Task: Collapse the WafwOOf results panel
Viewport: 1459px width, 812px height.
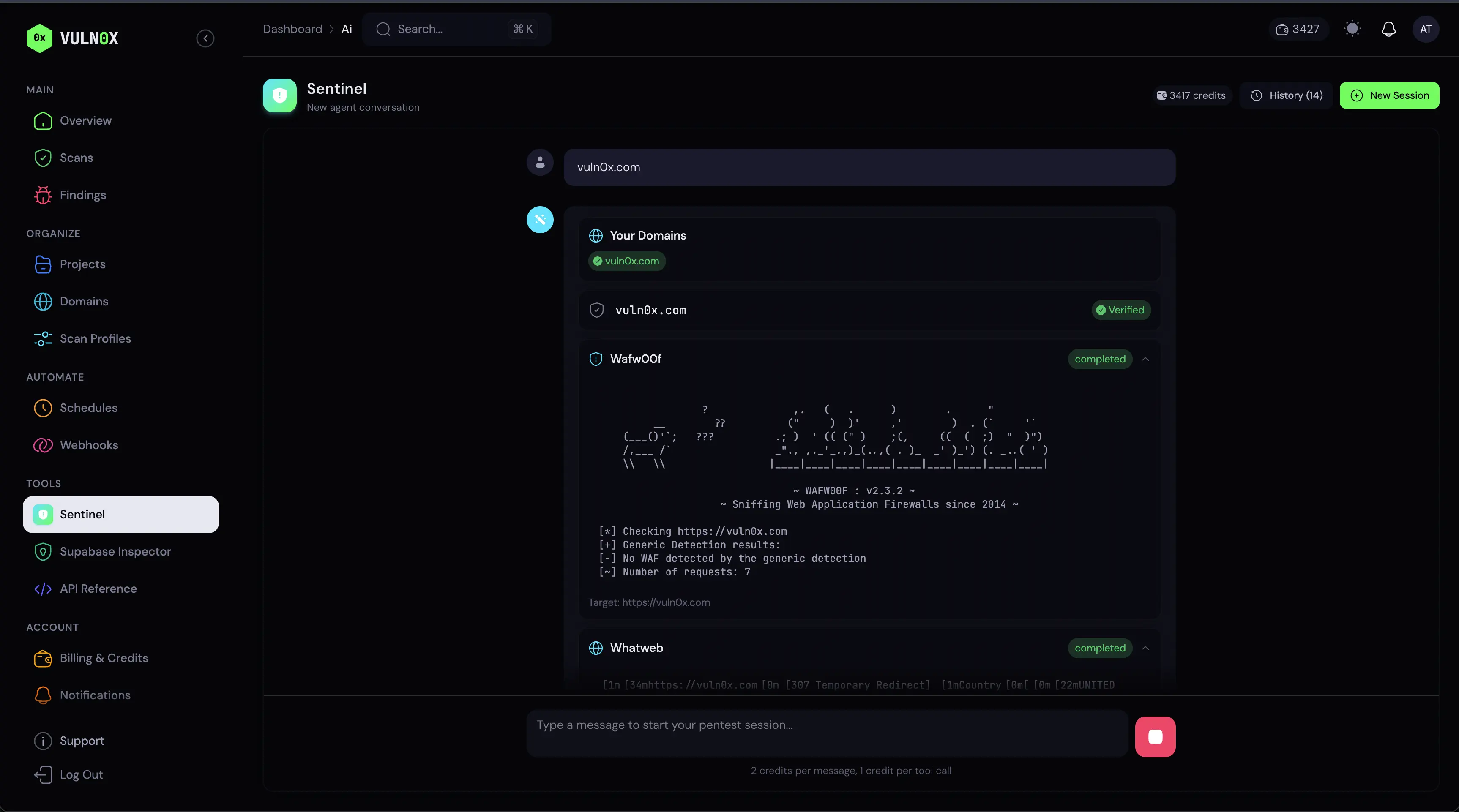Action: coord(1146,359)
